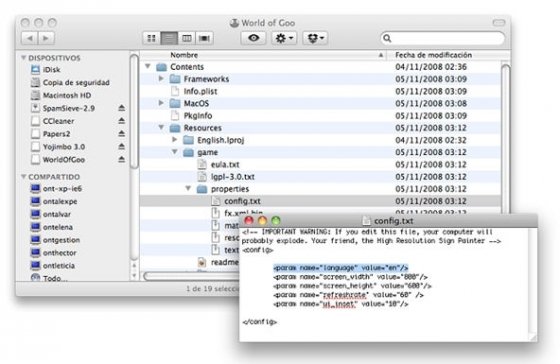Zoom the config.txt window
The width and height of the screenshot is (560, 364).
point(276,220)
